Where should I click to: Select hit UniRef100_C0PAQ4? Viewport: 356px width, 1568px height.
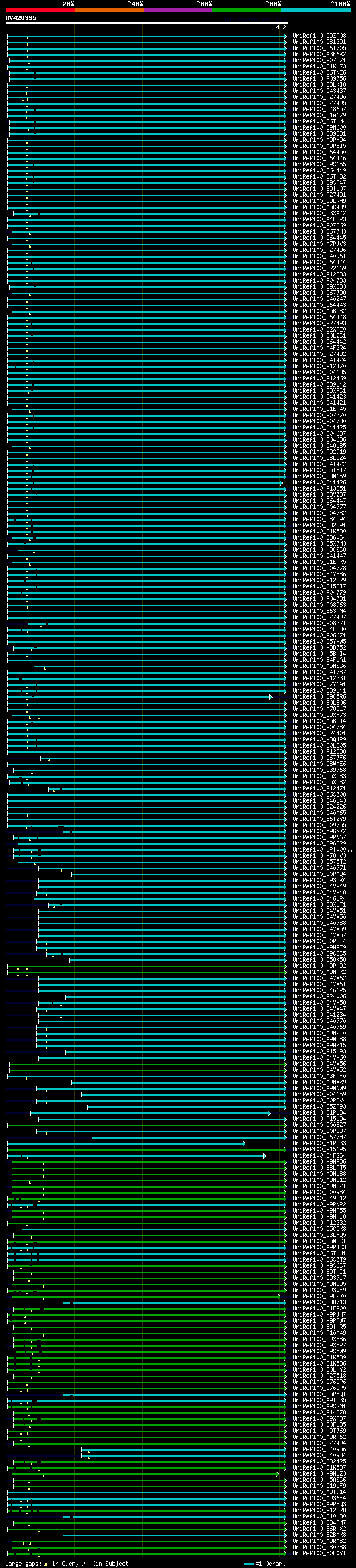click(x=319, y=874)
